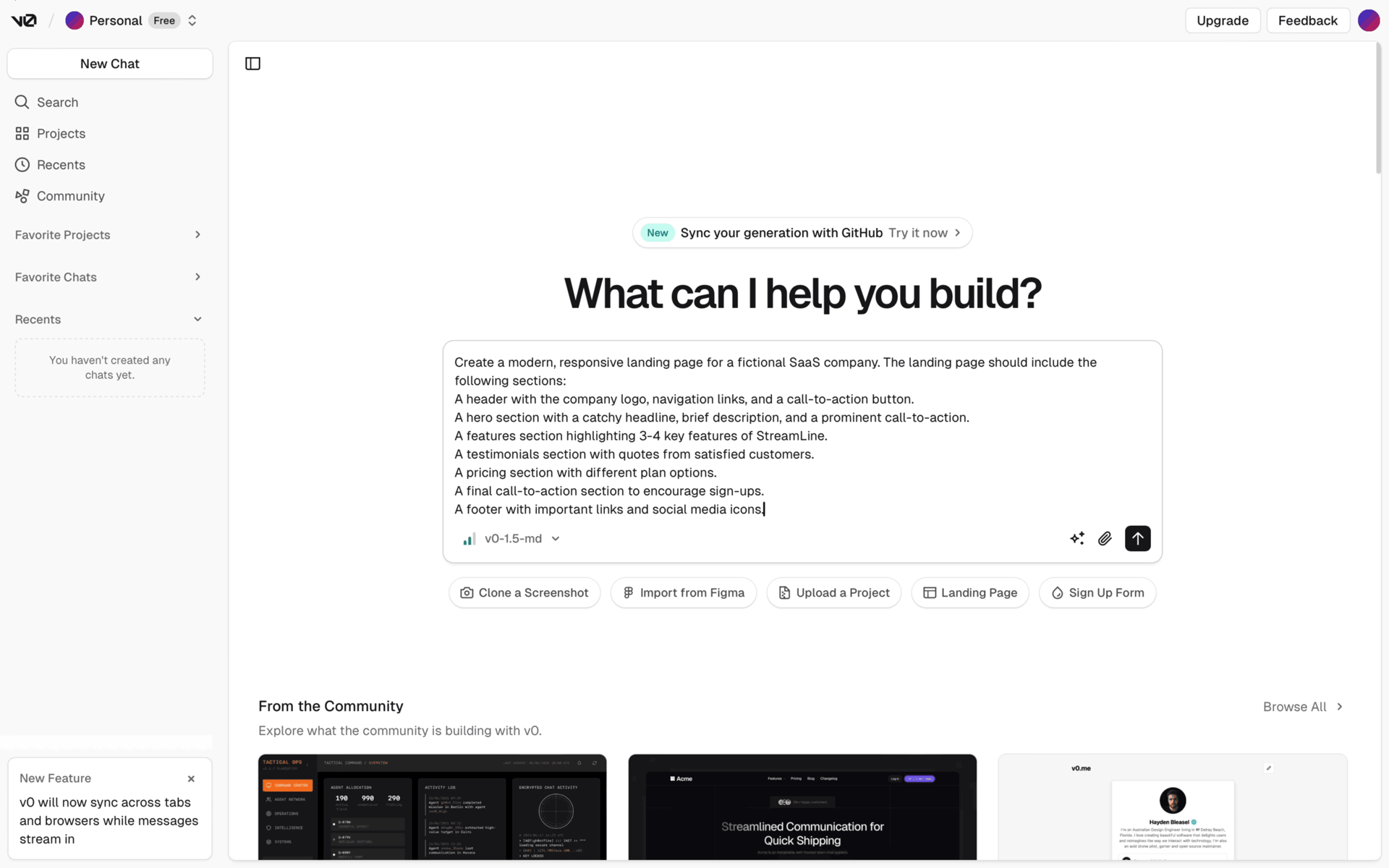Choose Import from Figma
This screenshot has height=868, width=1389.
click(684, 593)
